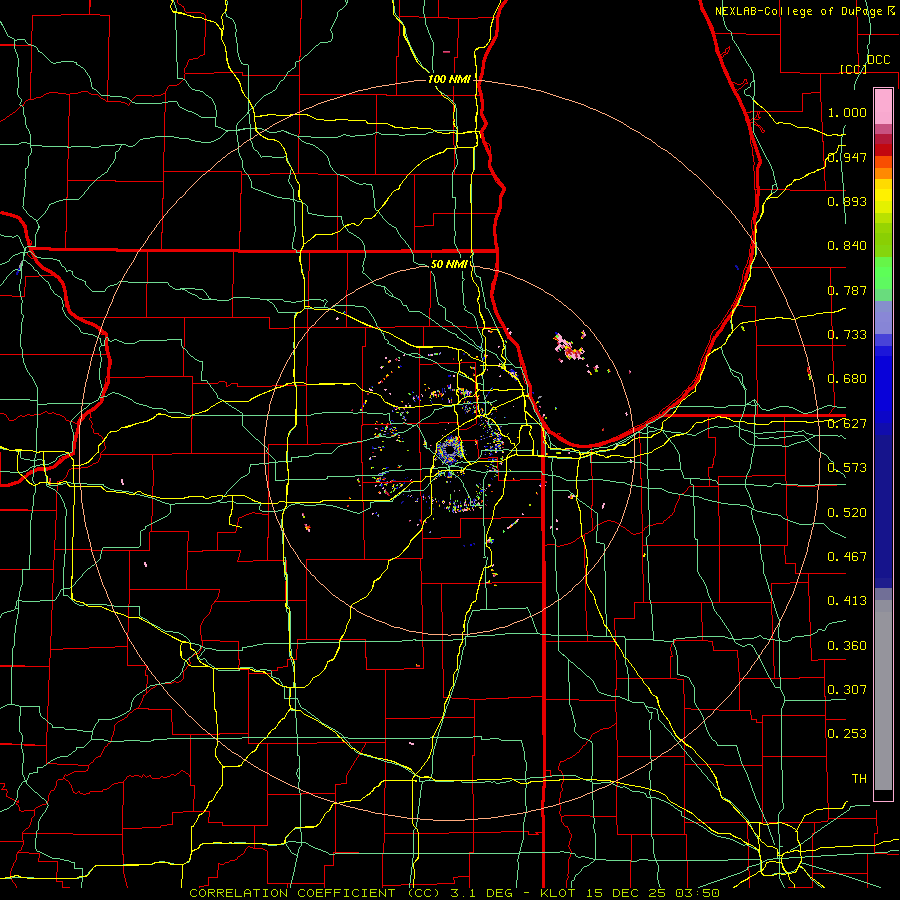The height and width of the screenshot is (900, 900).
Task: Pick the gray swatch on the lower color bar
Action: [883, 695]
